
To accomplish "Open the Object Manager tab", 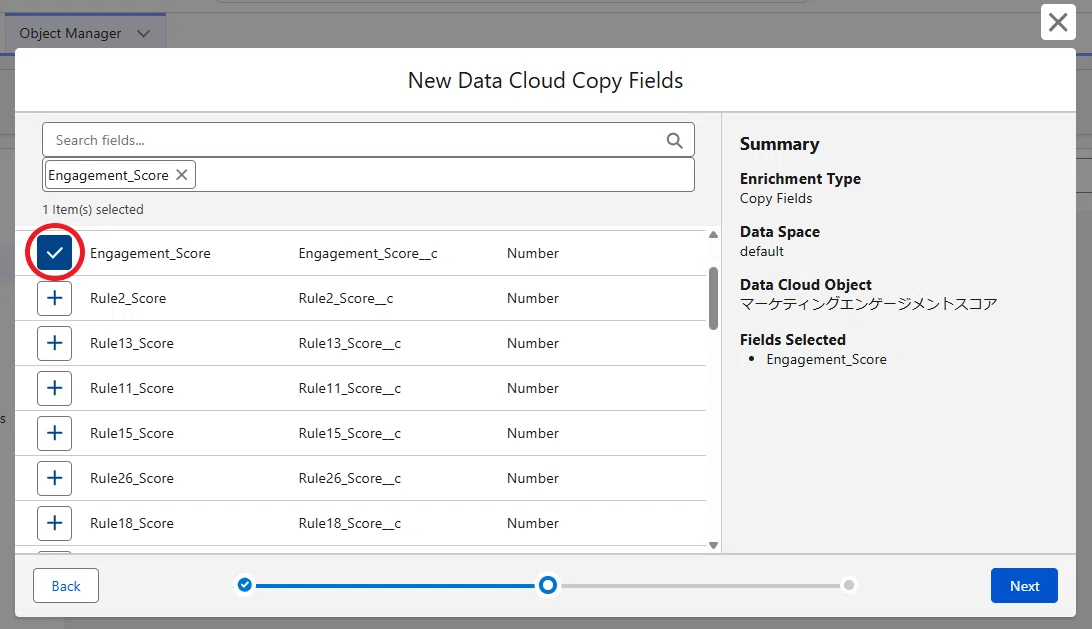I will (x=70, y=33).
